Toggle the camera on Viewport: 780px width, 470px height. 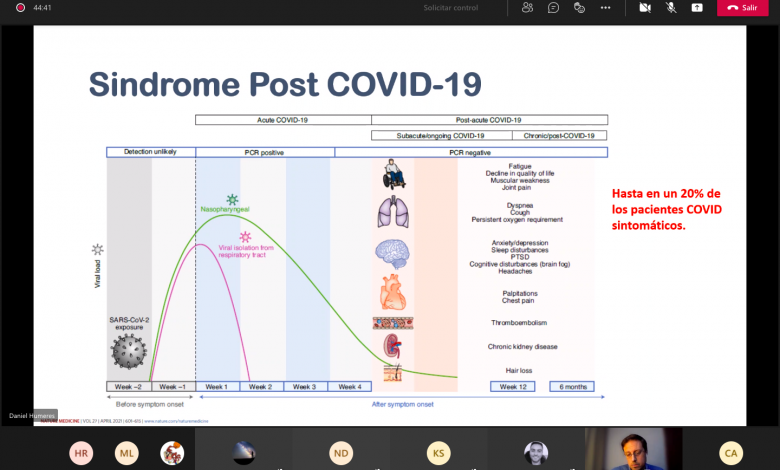(645, 8)
